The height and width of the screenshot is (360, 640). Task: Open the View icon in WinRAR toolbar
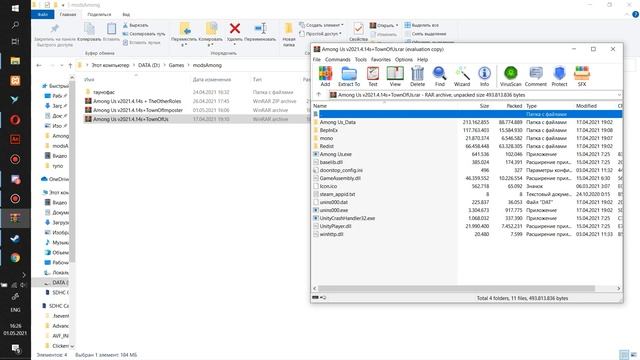(x=395, y=76)
